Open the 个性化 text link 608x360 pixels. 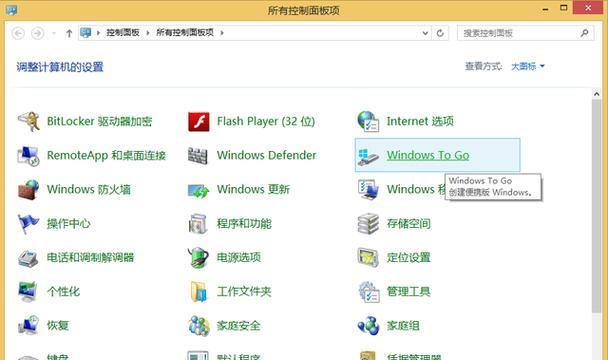point(63,291)
